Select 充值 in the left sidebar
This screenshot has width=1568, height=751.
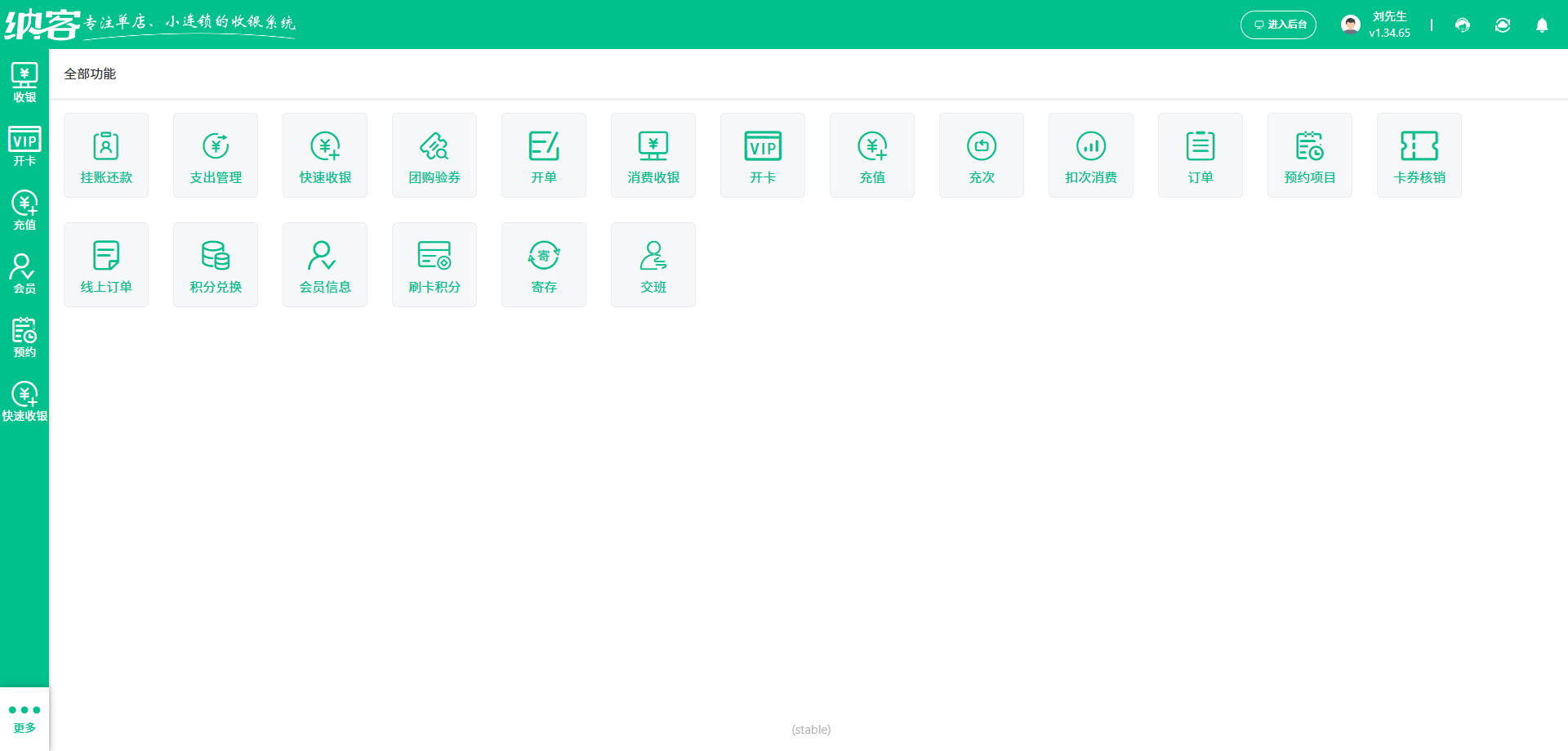tap(24, 210)
